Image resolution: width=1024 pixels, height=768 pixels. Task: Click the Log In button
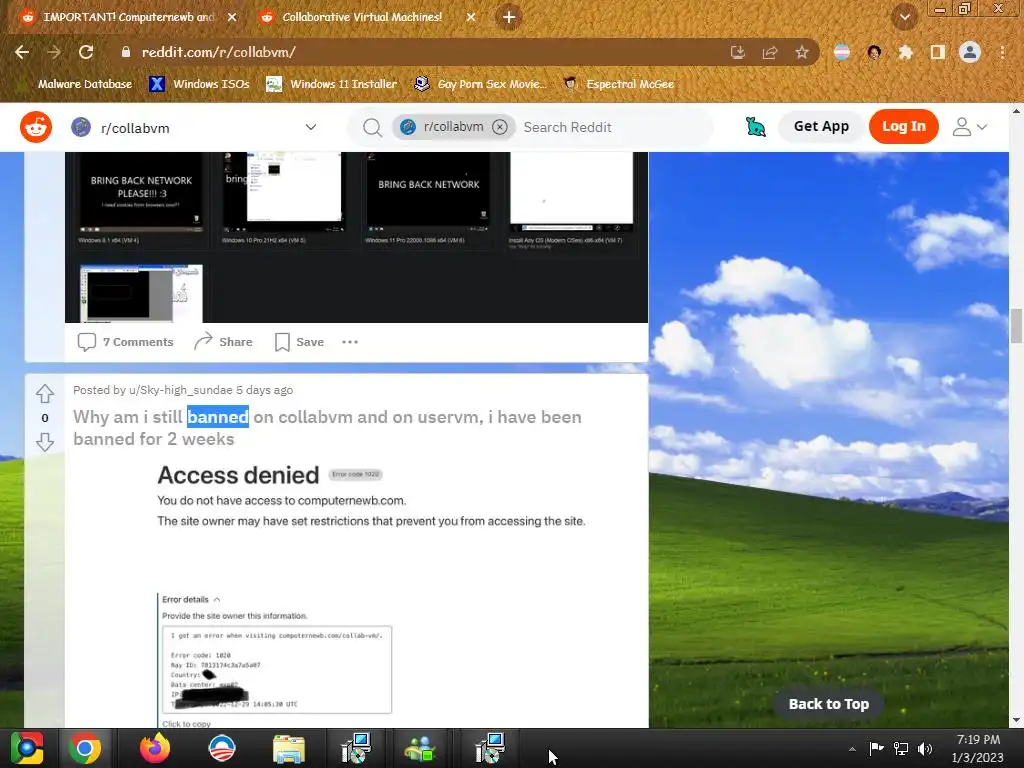[x=903, y=127]
